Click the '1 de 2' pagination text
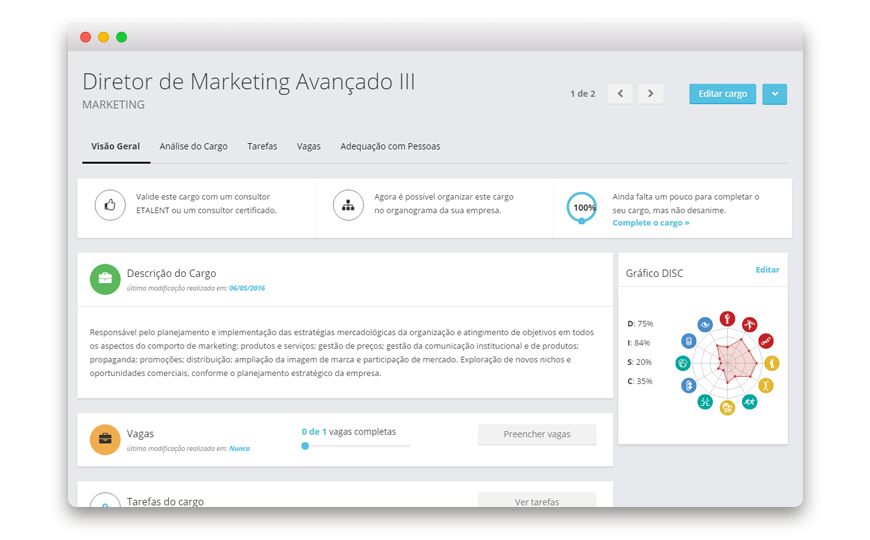Screen dimensions: 870x540 [583, 94]
